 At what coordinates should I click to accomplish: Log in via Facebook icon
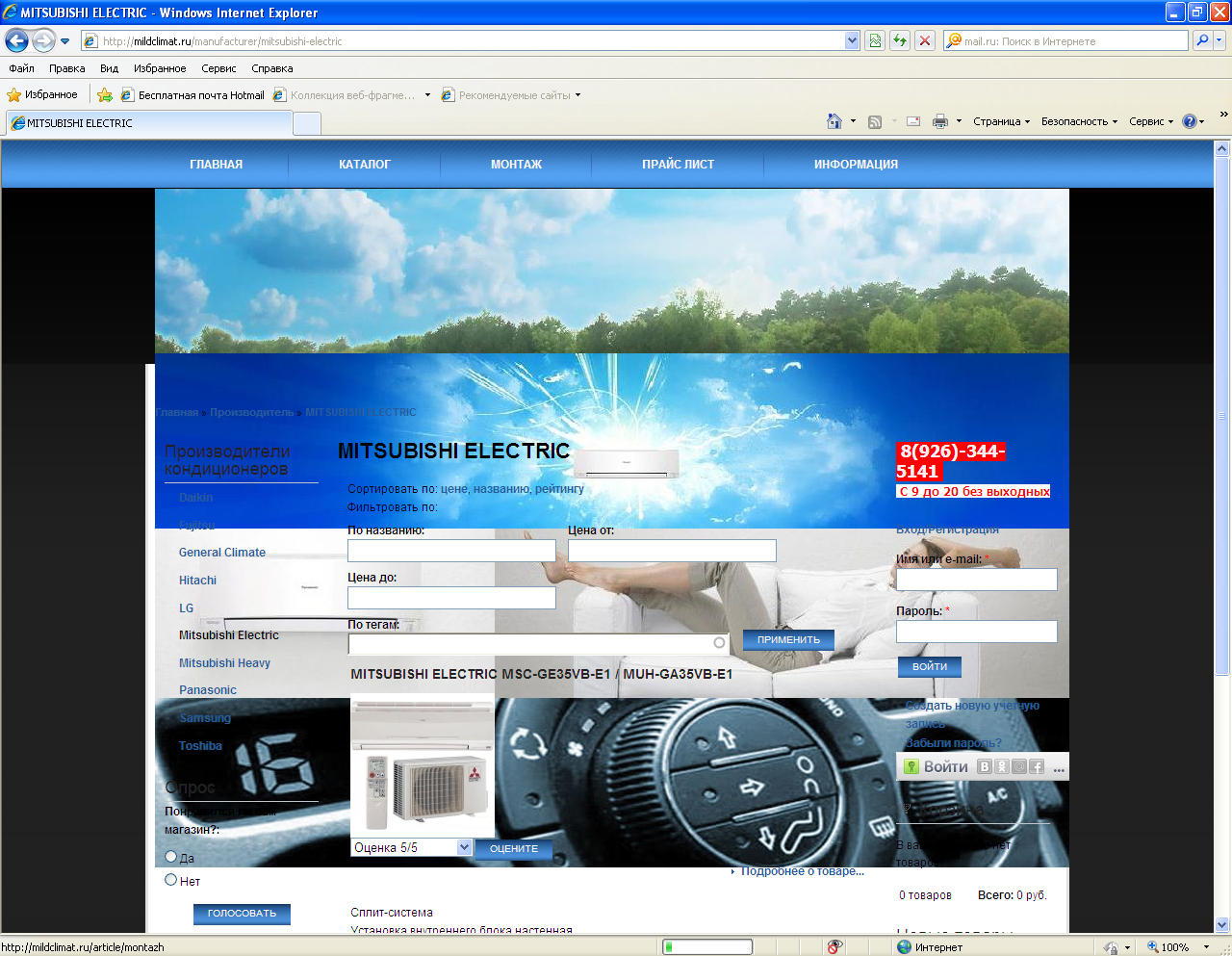(1037, 766)
